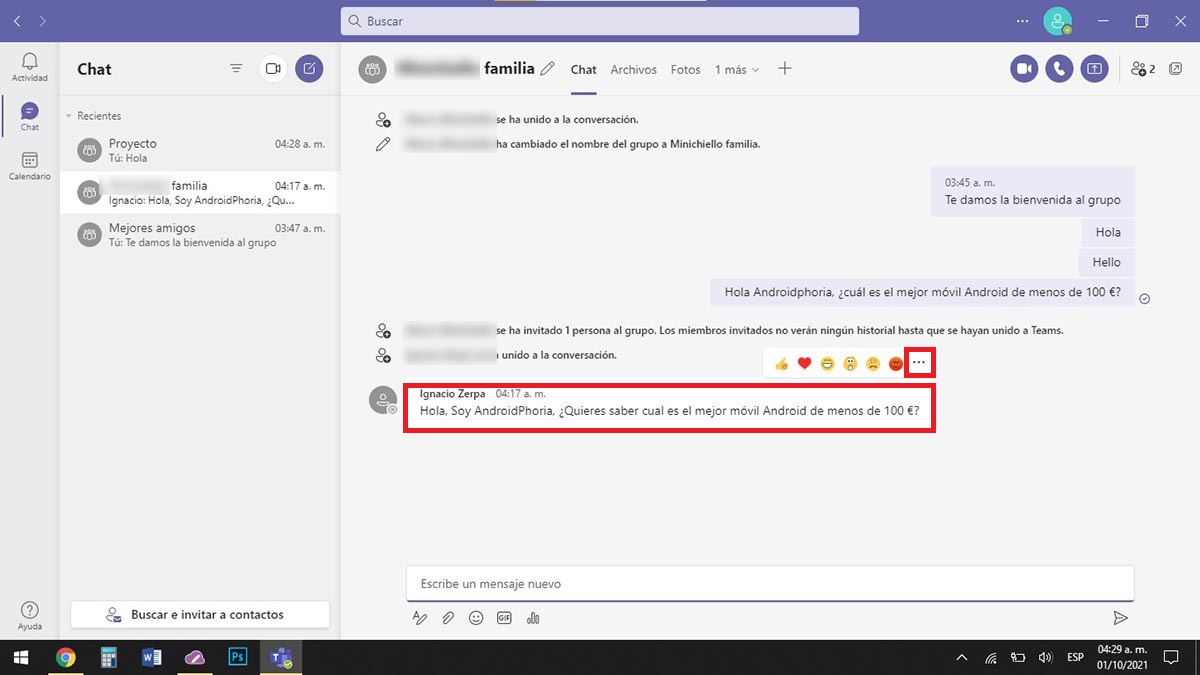Click Buscar e invitar a contactos button
The width and height of the screenshot is (1200, 675).
pos(200,615)
